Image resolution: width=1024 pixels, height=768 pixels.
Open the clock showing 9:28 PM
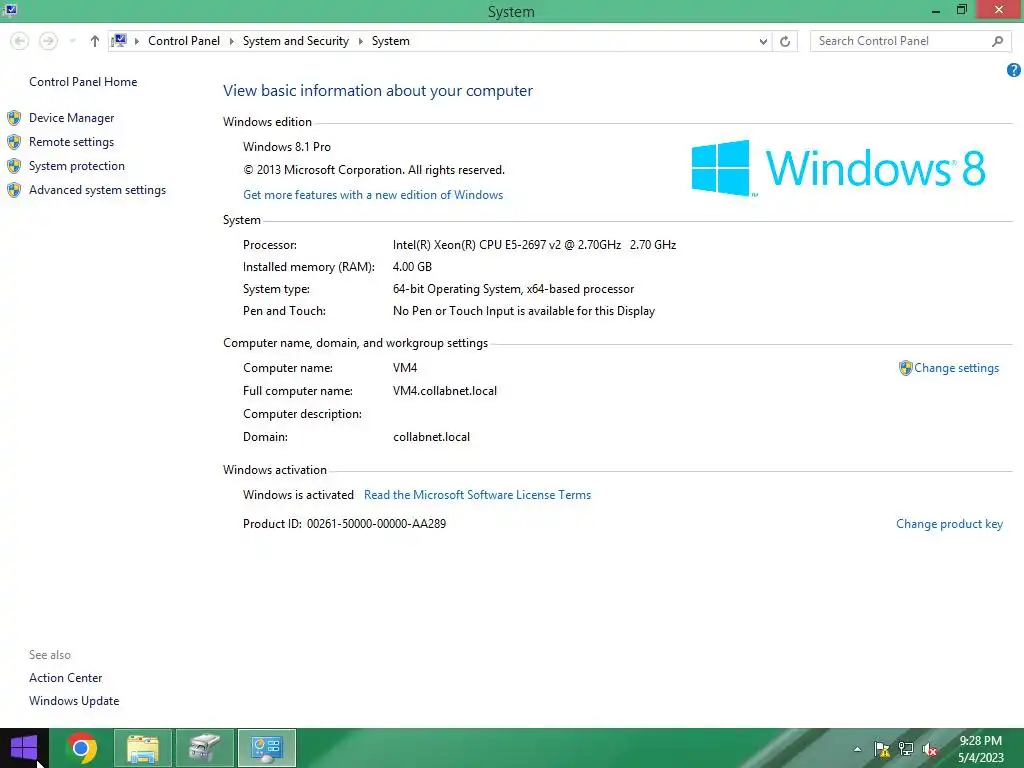coord(980,749)
